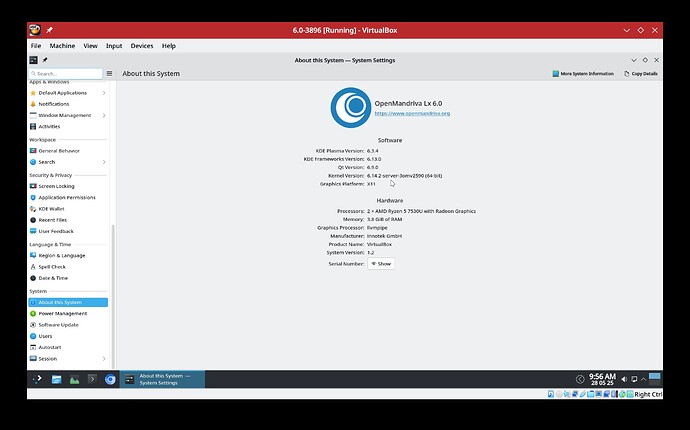Expand the Search settings submenu arrow
The width and height of the screenshot is (690, 430).
104,162
